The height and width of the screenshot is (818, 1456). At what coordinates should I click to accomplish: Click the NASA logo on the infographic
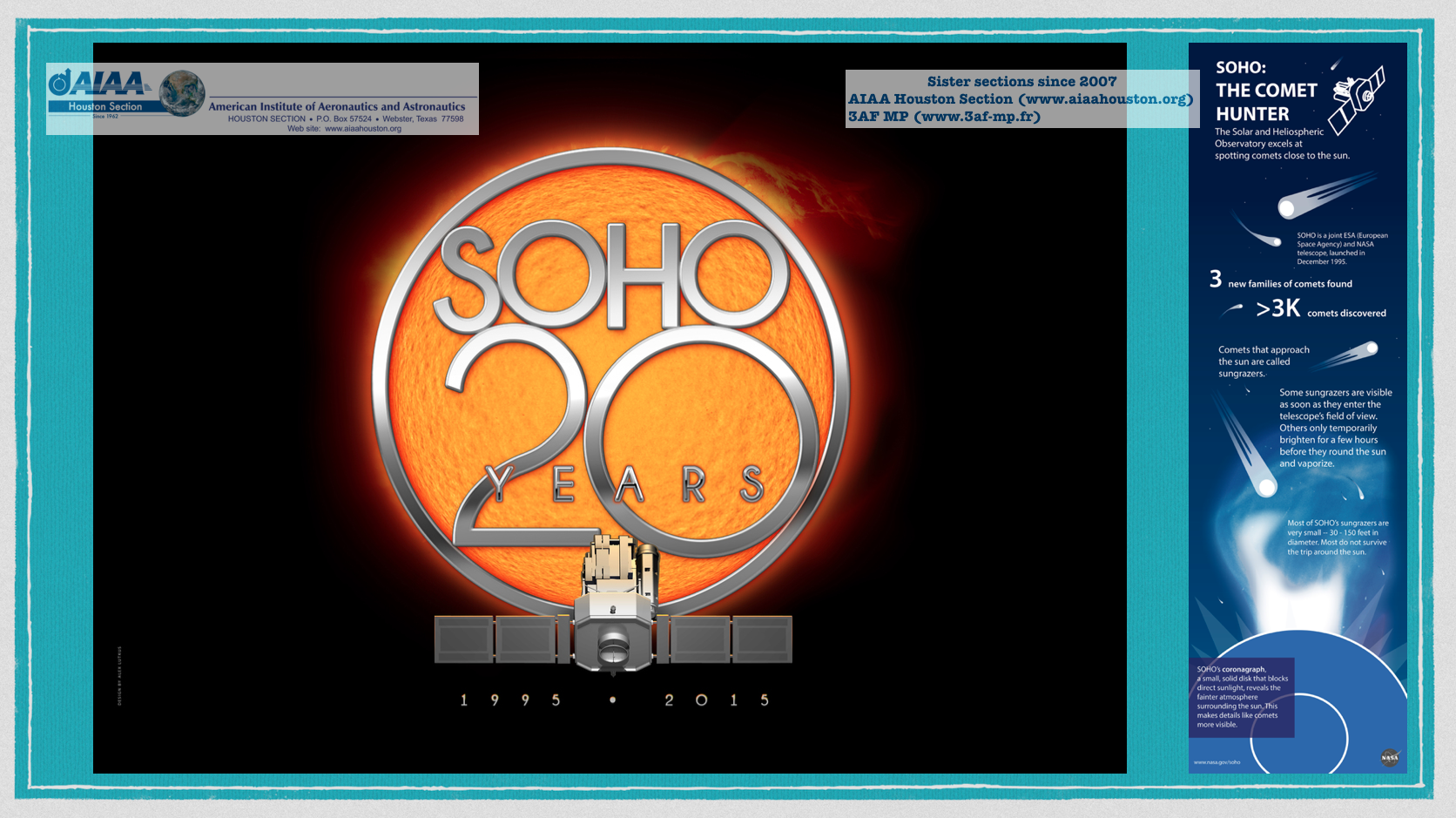click(x=1389, y=757)
